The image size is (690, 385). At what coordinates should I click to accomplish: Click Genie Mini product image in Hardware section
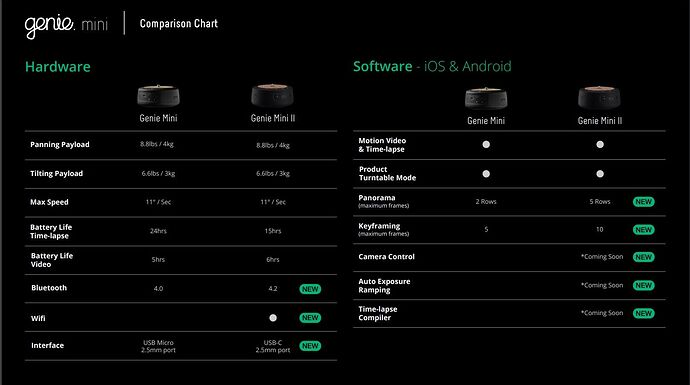click(x=158, y=95)
